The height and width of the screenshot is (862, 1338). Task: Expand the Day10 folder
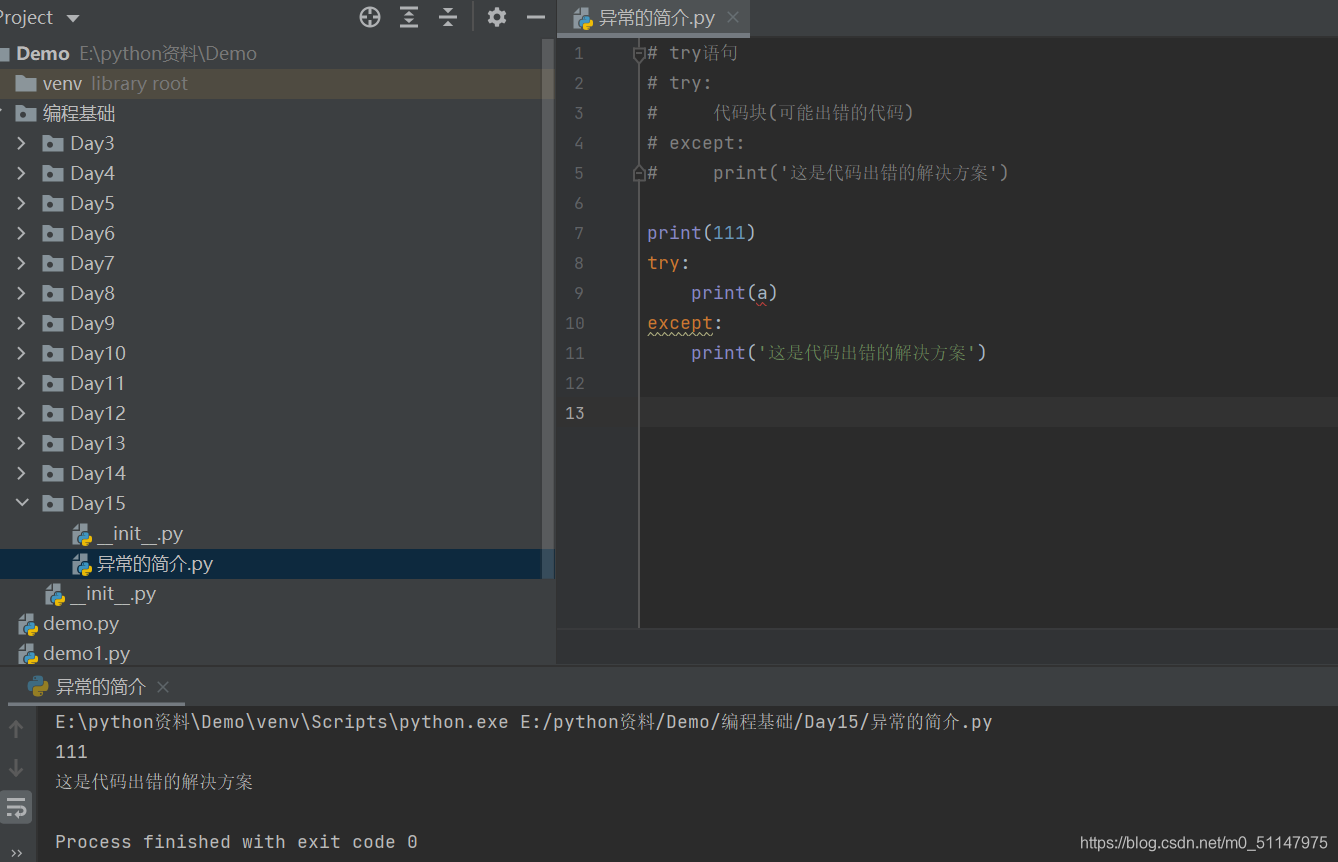click(21, 354)
